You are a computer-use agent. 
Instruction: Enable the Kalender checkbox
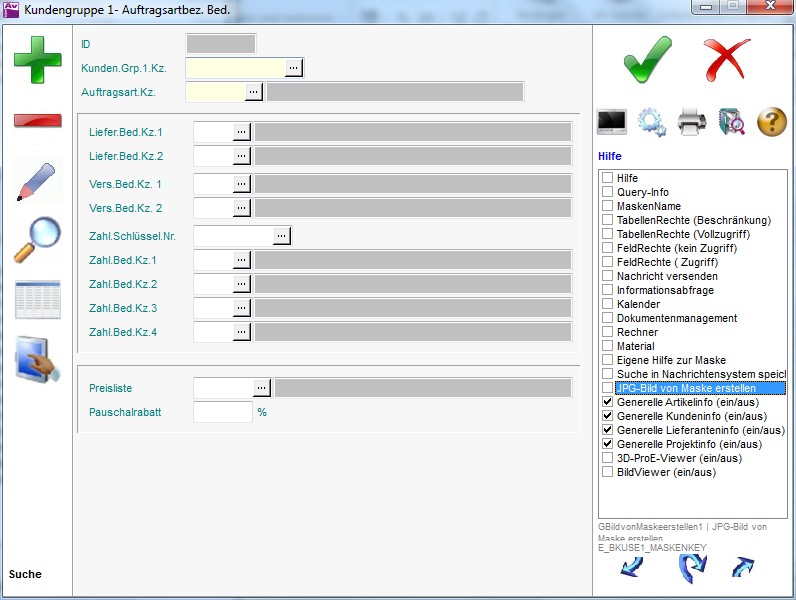pyautogui.click(x=607, y=304)
